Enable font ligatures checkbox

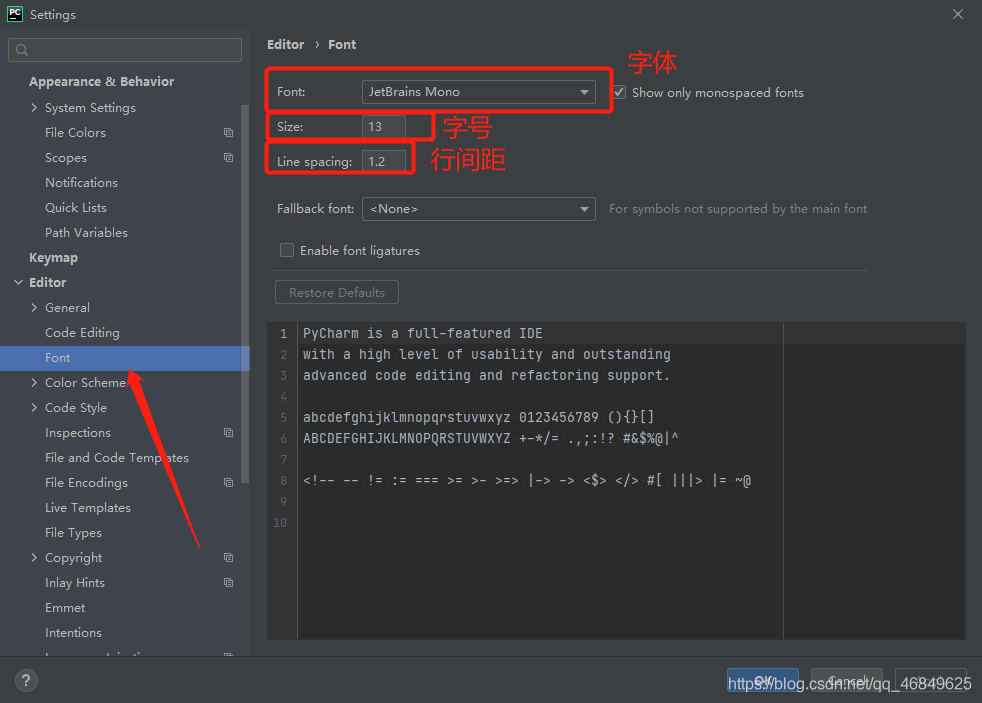[287, 250]
